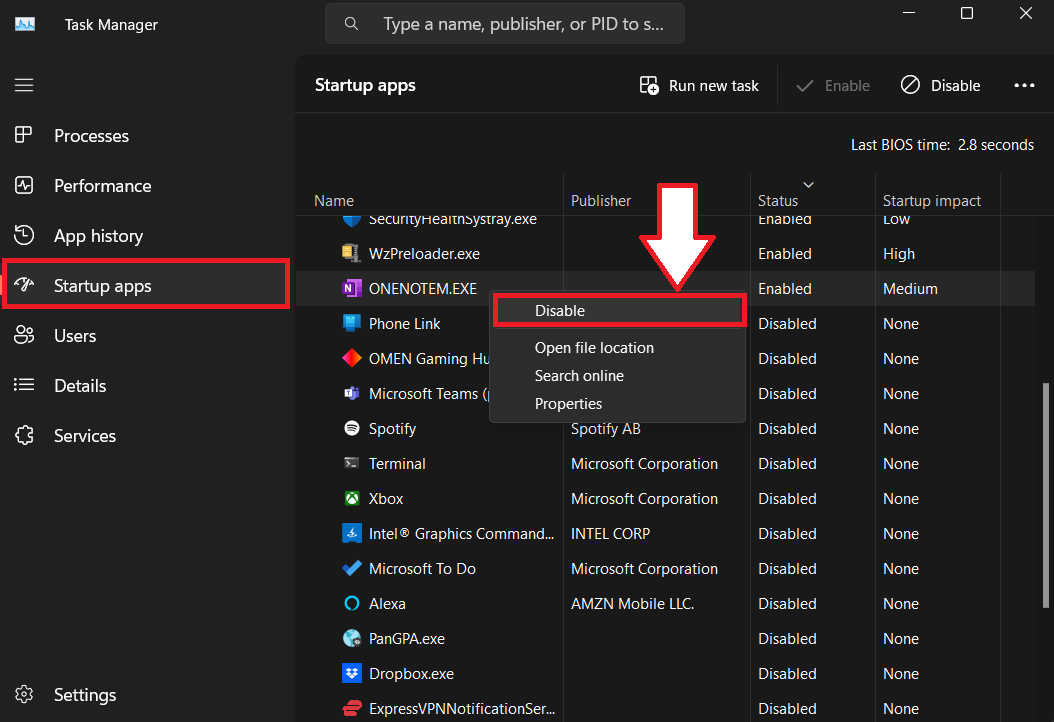This screenshot has height=722, width=1054.
Task: Click the Xbox icon
Action: [x=352, y=498]
